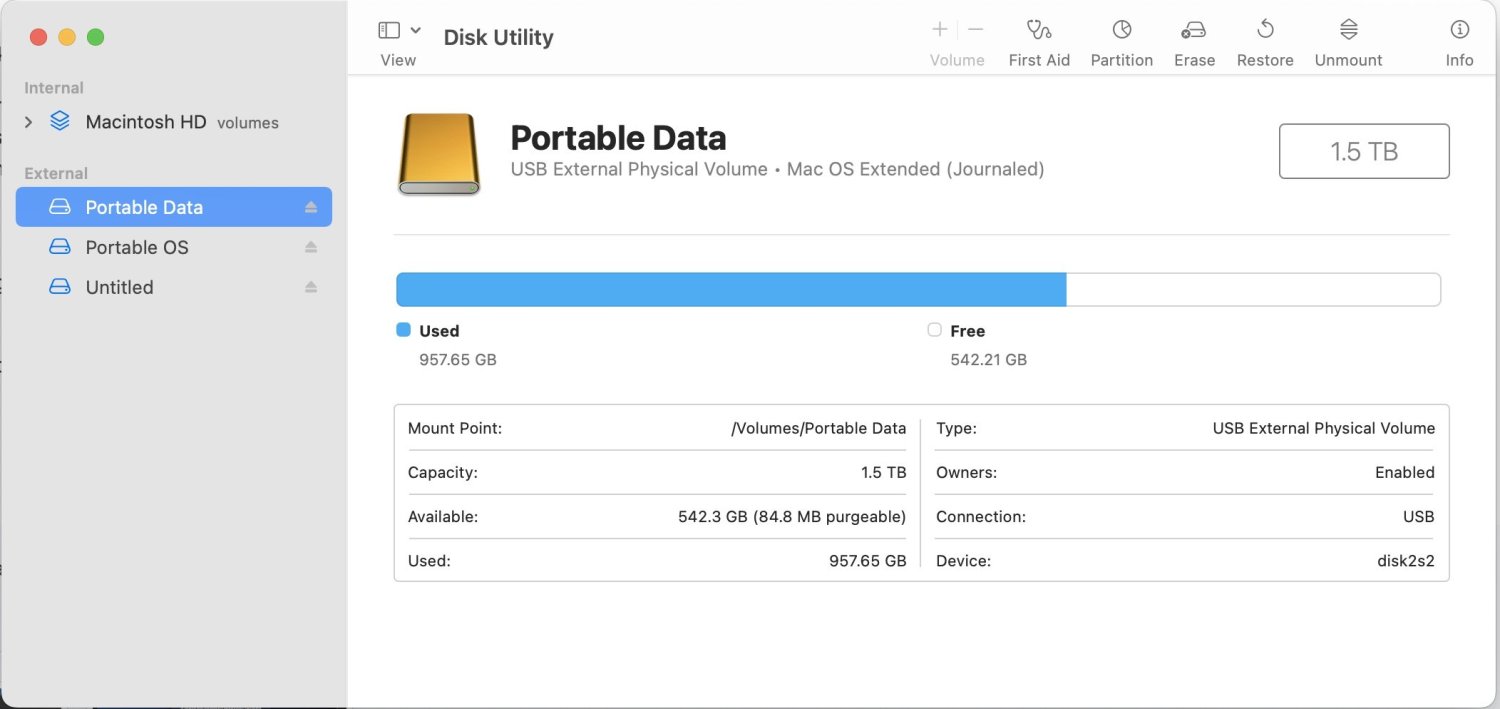1500x709 pixels.
Task: Select Portable OS in the sidebar
Action: (x=137, y=247)
